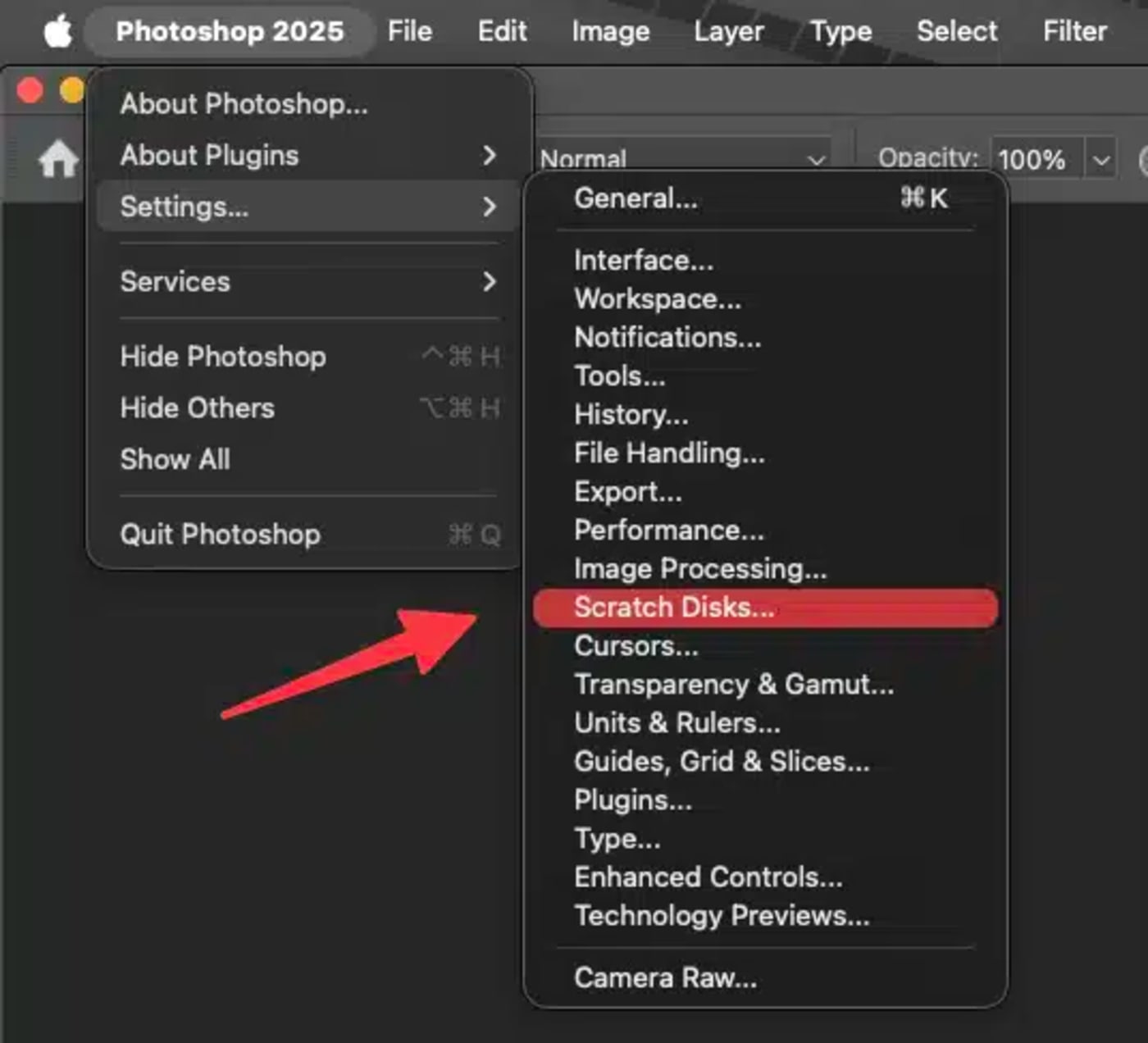This screenshot has width=1148, height=1043.
Task: Click the red close window button
Action: coord(30,89)
